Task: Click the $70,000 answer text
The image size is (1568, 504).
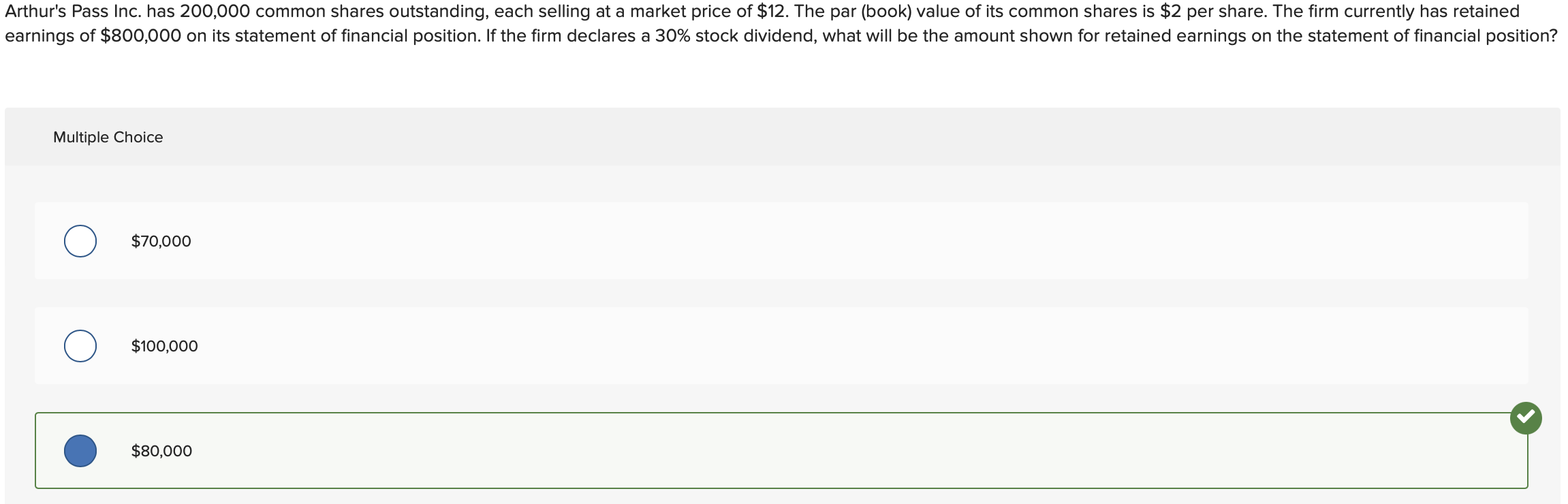Action: point(159,240)
